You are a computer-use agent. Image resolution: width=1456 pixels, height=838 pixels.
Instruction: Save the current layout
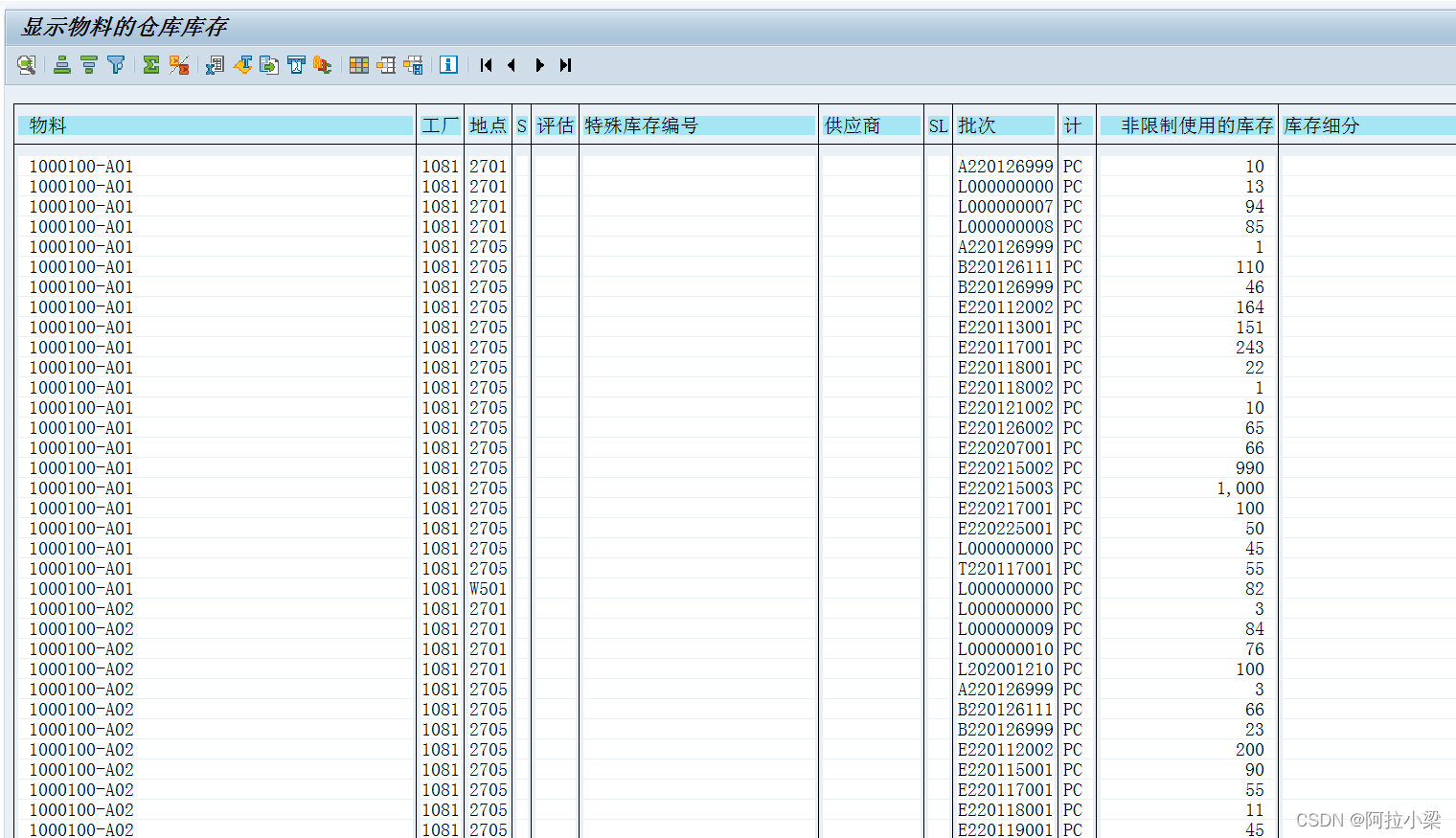tap(413, 65)
